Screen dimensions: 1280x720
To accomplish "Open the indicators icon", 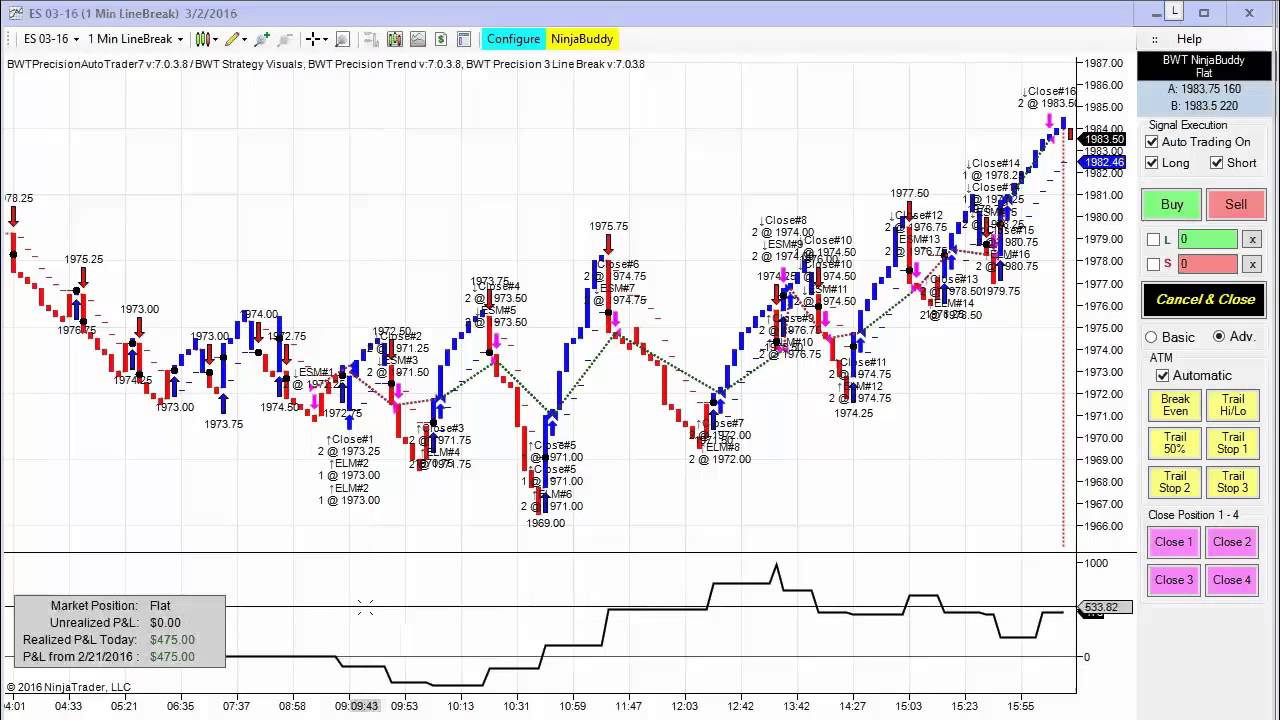I will point(417,39).
